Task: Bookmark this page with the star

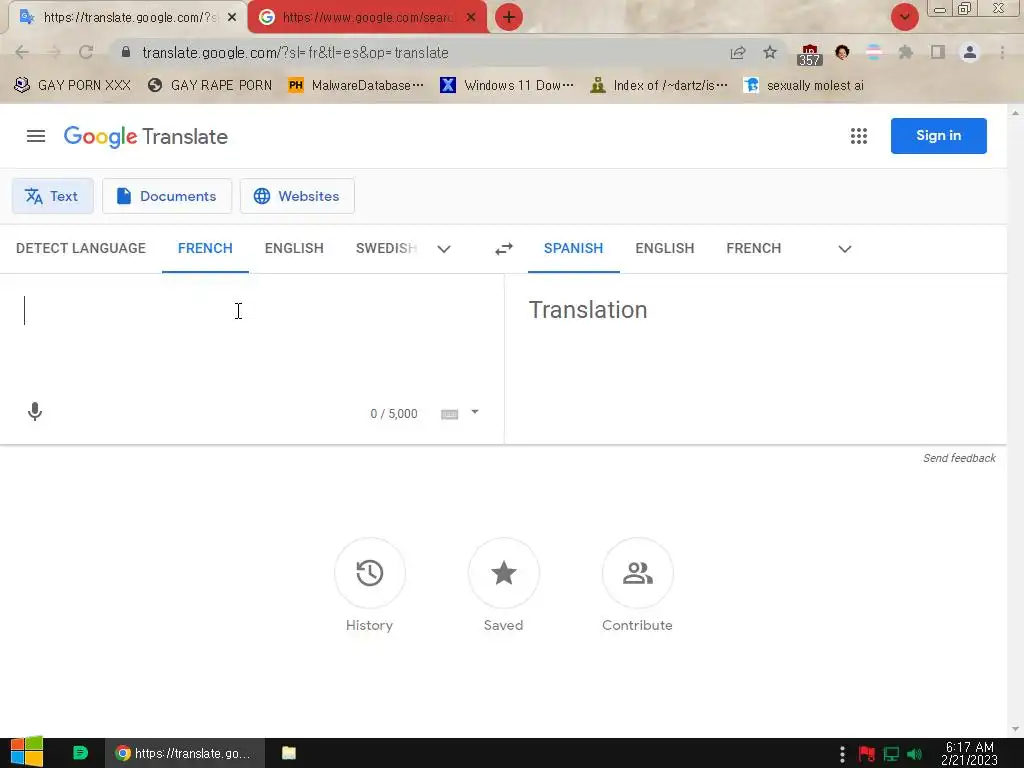Action: [x=770, y=52]
